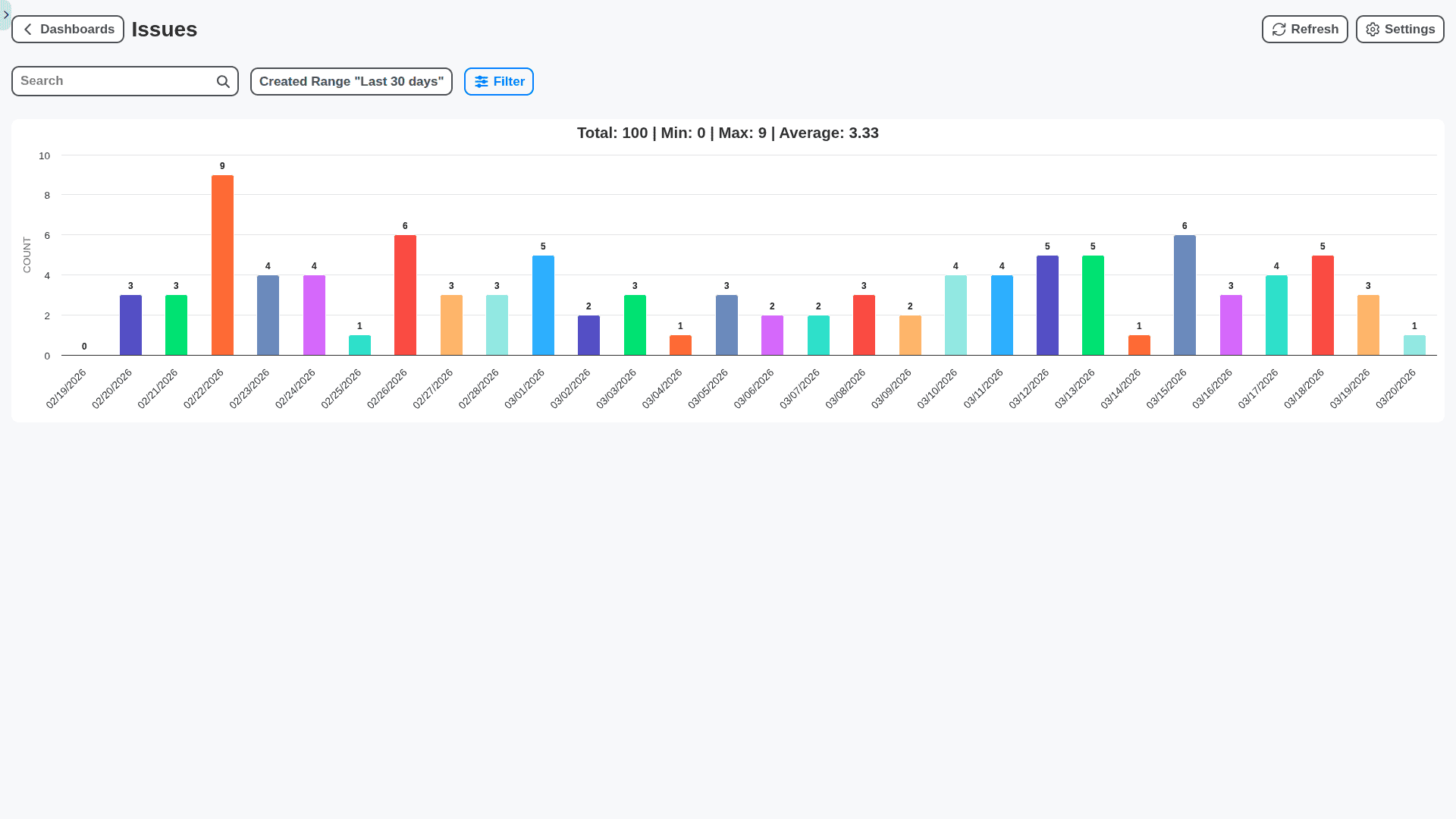The height and width of the screenshot is (819, 1456).
Task: Open the Created Range "Last 30 days" selector
Action: point(351,81)
